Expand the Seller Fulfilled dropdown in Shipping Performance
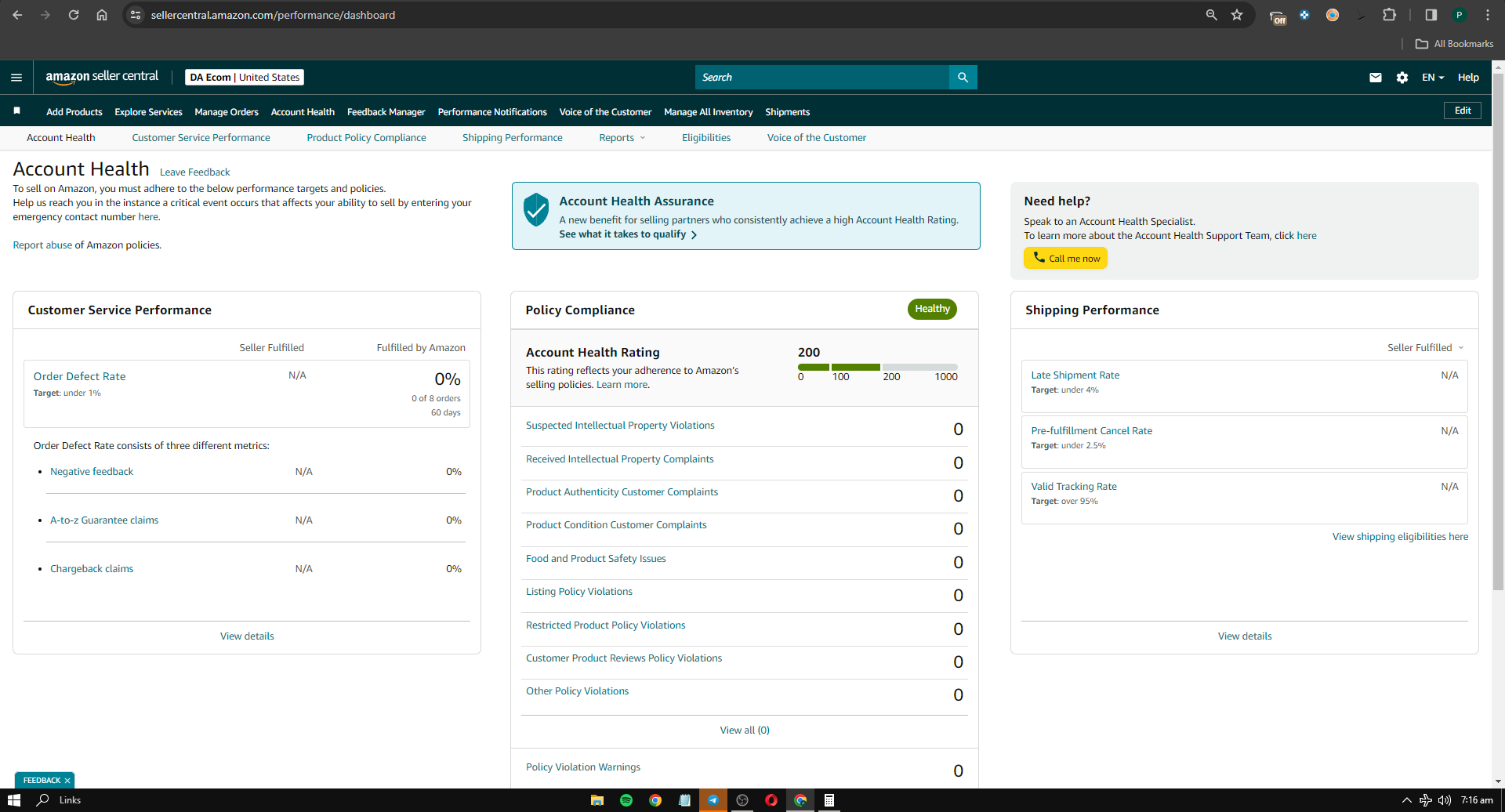 (x=1426, y=348)
